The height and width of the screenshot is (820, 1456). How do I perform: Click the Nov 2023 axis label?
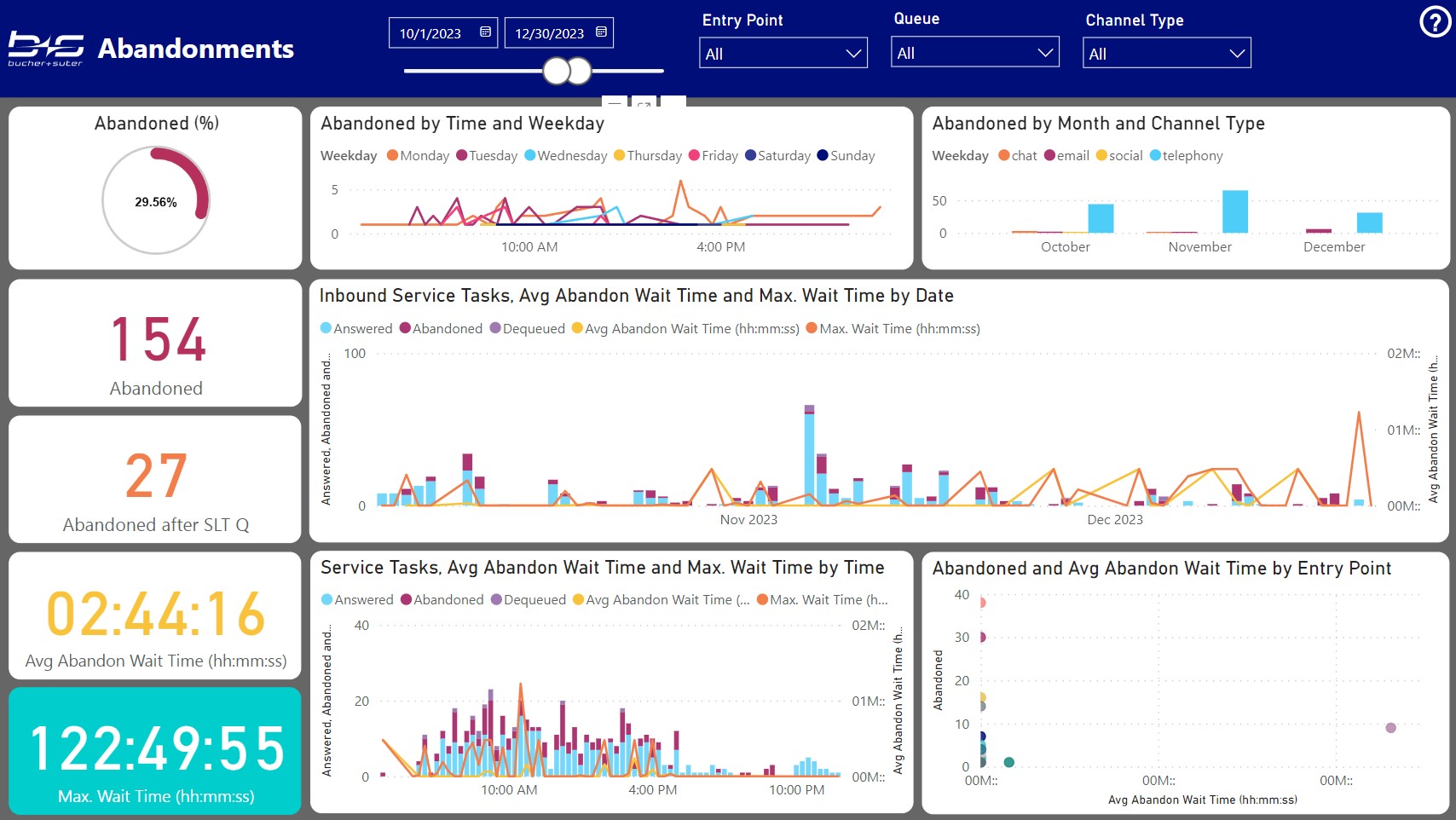(748, 519)
